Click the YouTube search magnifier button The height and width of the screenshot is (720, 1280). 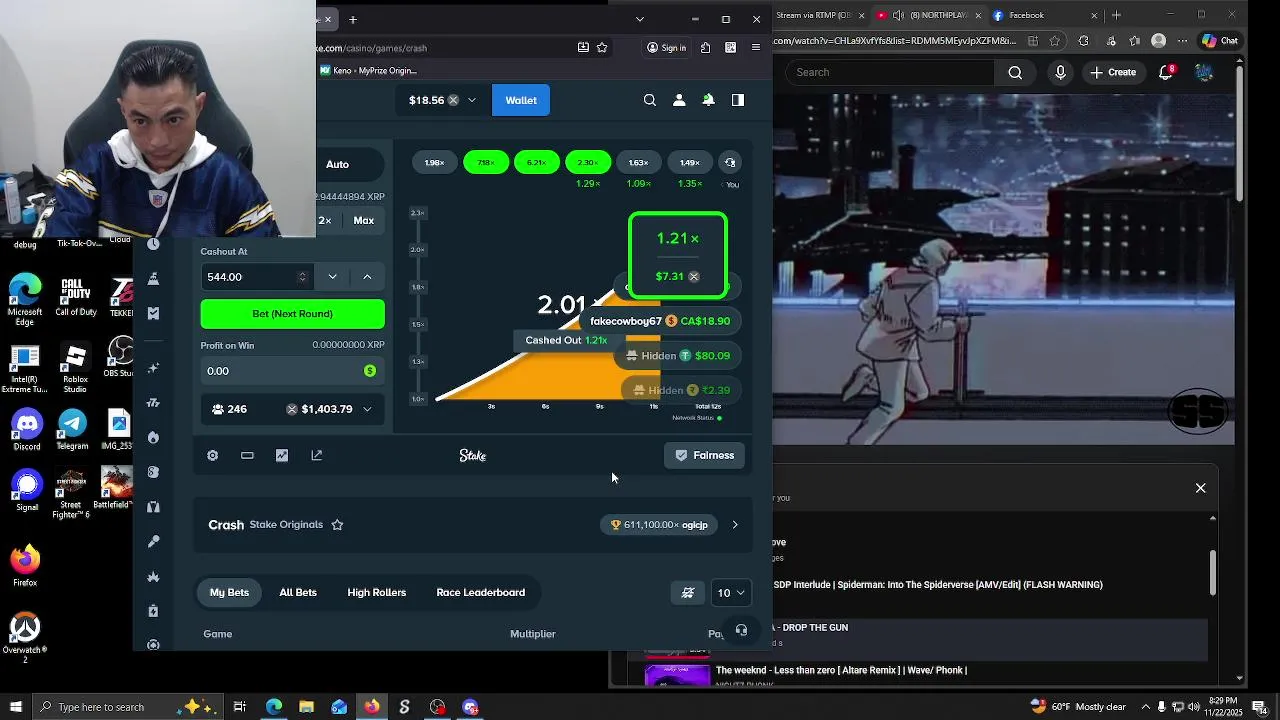click(1015, 72)
